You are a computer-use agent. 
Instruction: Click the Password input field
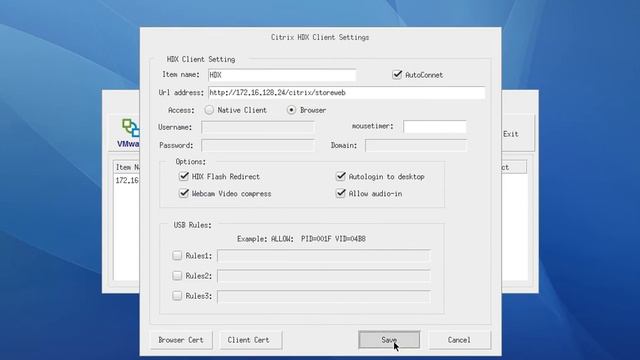coord(258,145)
